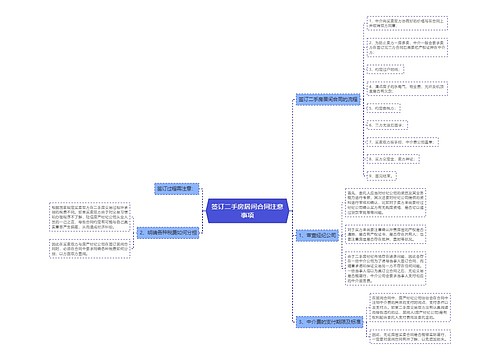Select the step 2 three-line leaf about 为防止
The image size is (500, 360).
coord(407,47)
